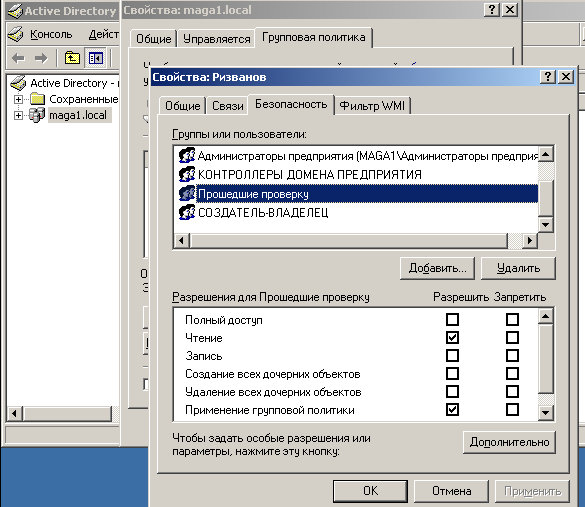This screenshot has height=507, width=585.
Task: Confirm with the OK button
Action: pos(370,491)
